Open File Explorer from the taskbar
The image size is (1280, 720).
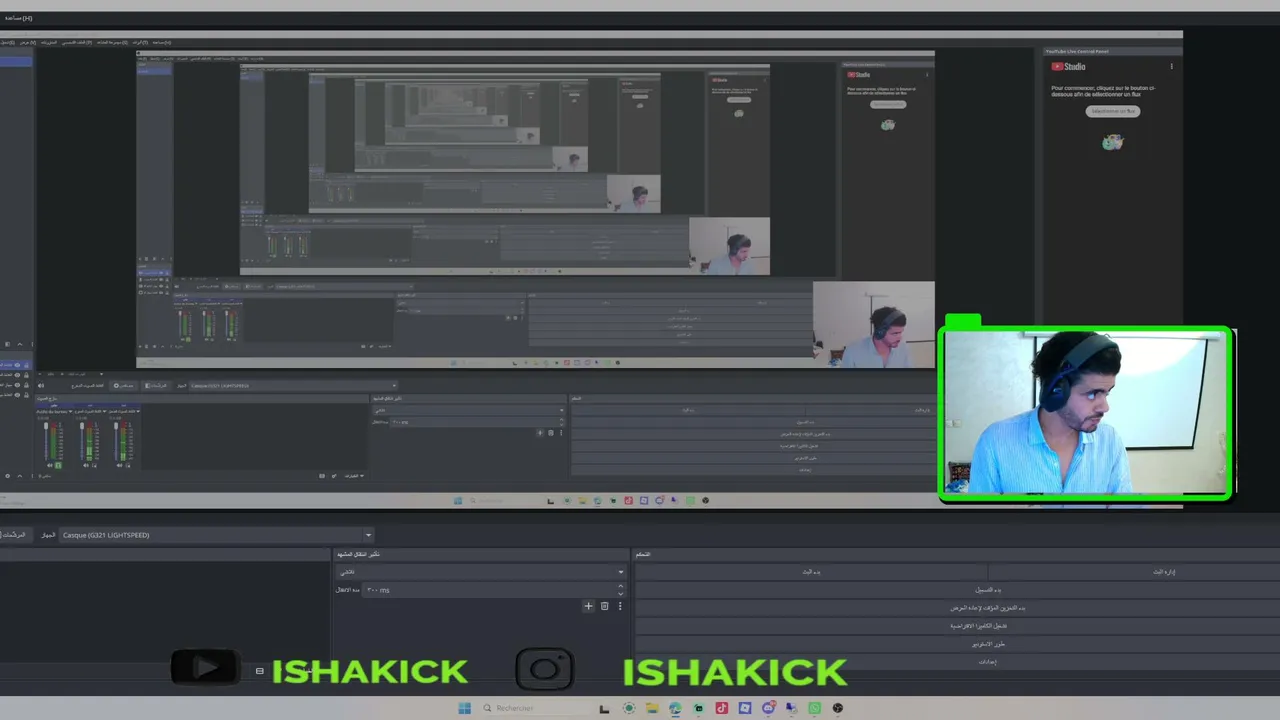click(652, 708)
